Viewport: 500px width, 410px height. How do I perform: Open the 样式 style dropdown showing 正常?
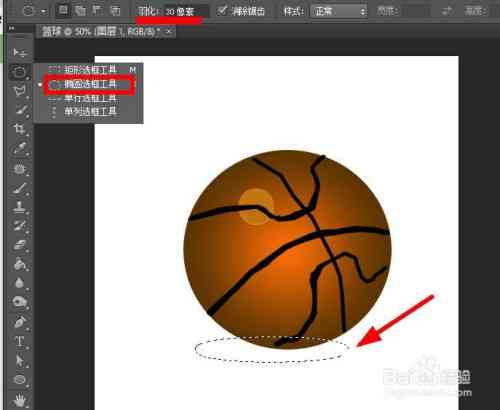coord(339,12)
